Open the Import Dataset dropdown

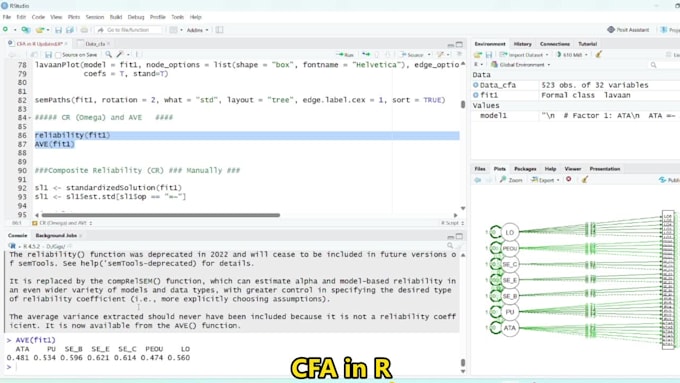click(x=524, y=55)
